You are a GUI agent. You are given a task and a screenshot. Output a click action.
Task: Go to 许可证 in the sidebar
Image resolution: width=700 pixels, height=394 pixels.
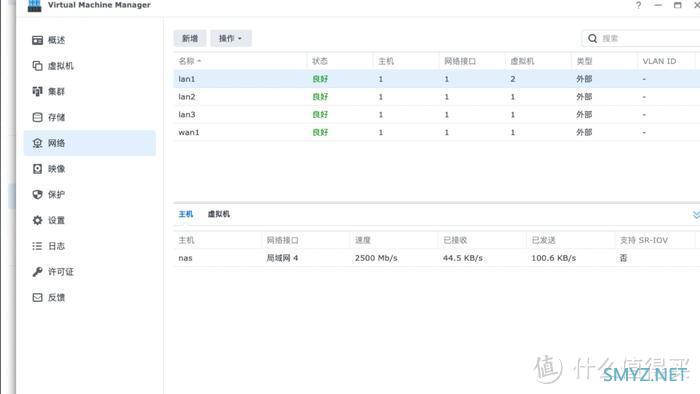pos(89,272)
